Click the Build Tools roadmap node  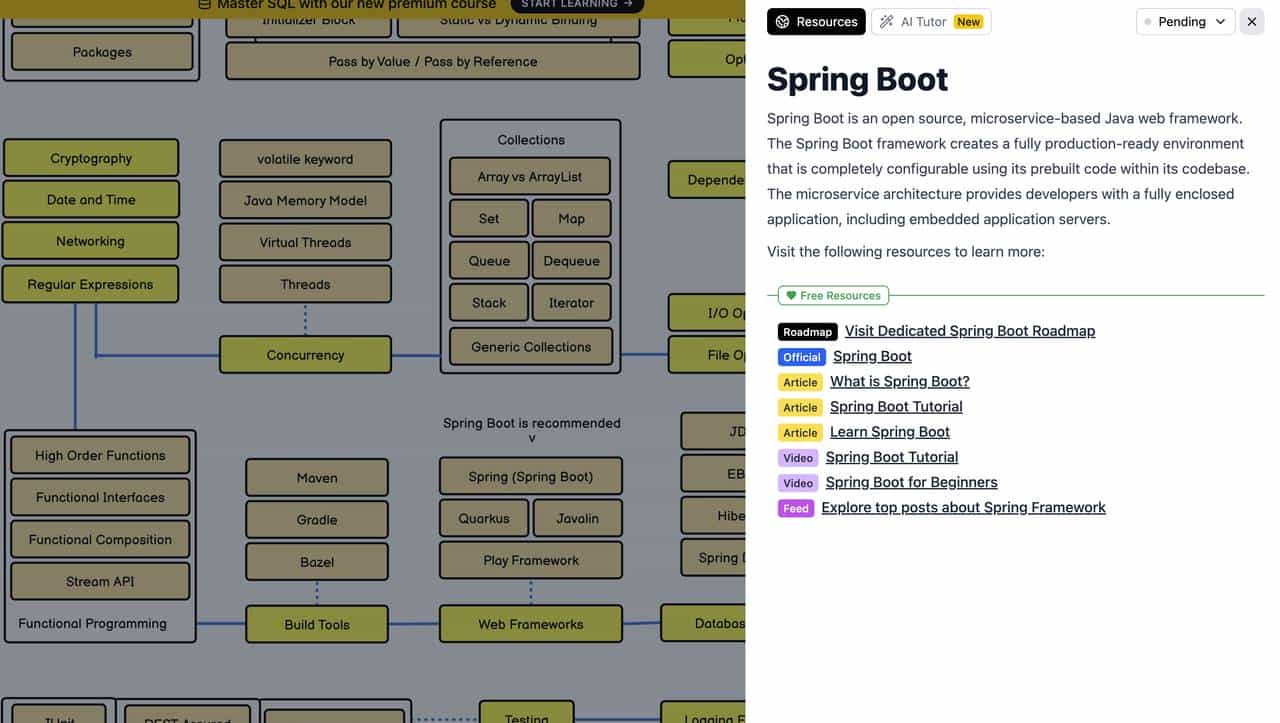click(x=317, y=624)
